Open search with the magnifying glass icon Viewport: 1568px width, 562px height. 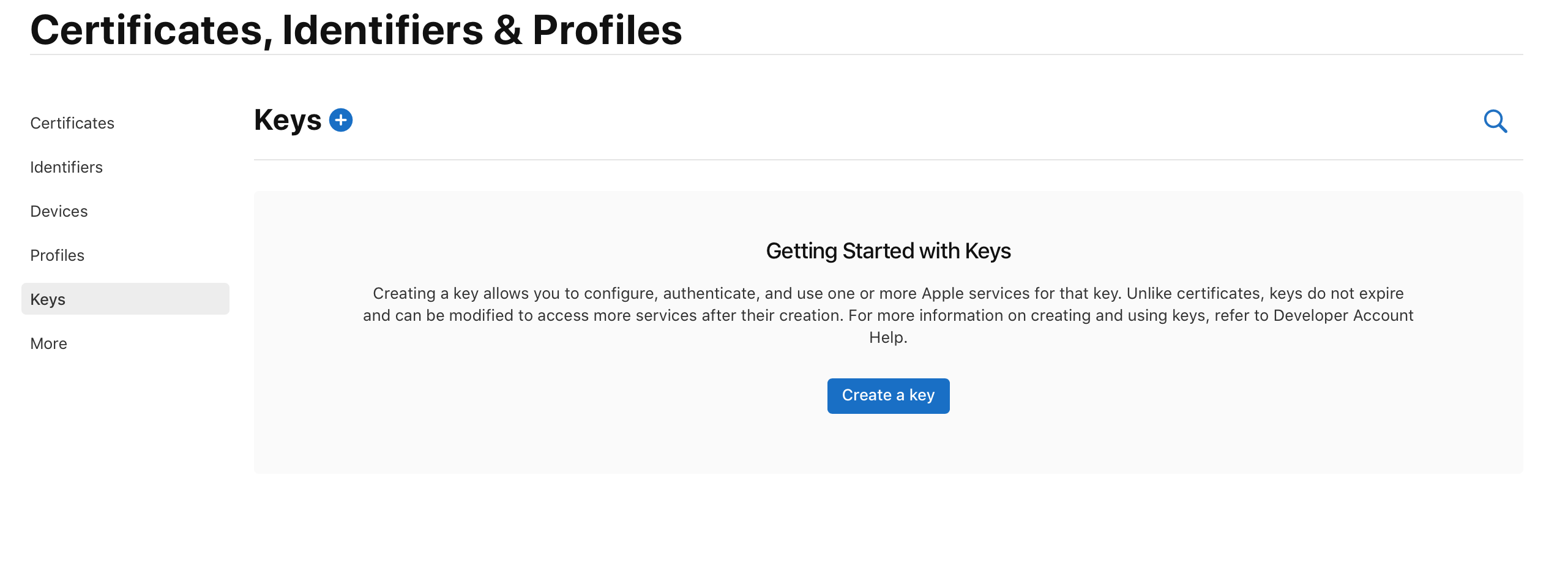point(1495,121)
